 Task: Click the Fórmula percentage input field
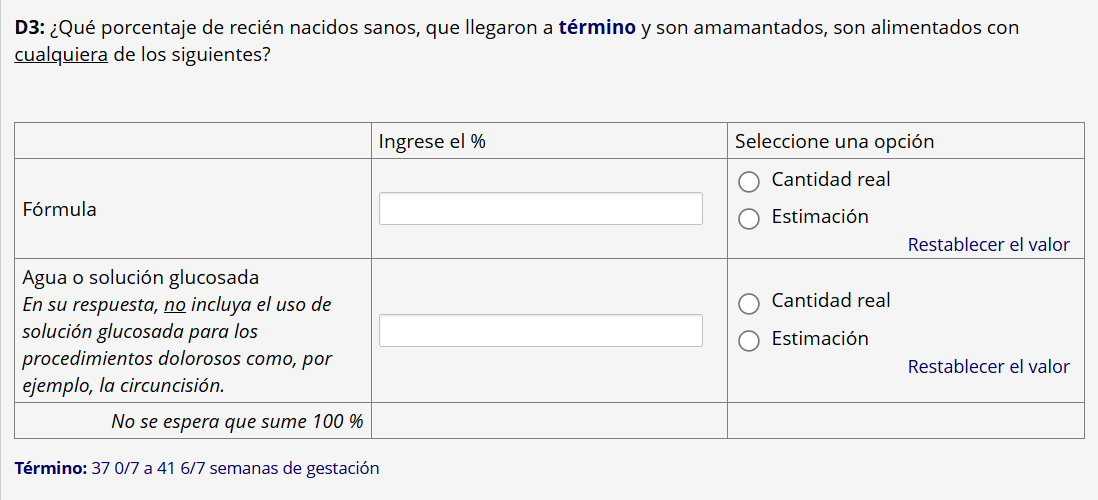coord(540,209)
